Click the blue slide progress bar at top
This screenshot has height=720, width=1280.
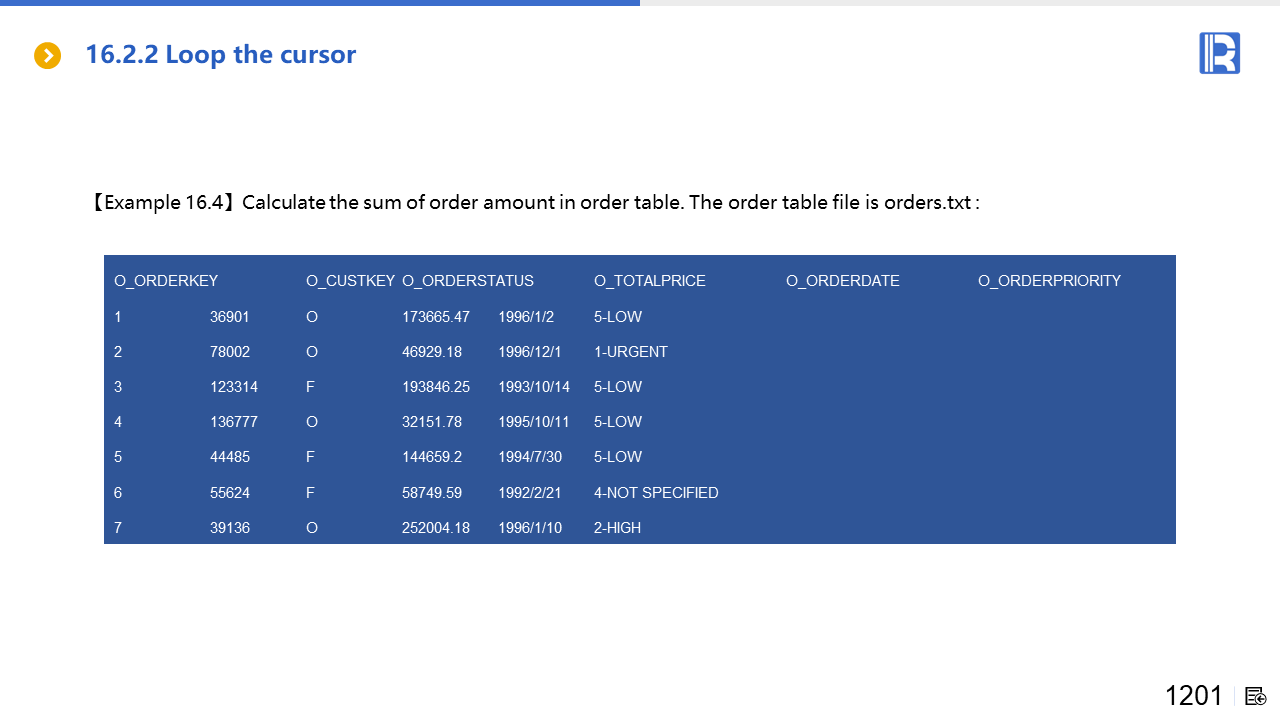[320, 3]
